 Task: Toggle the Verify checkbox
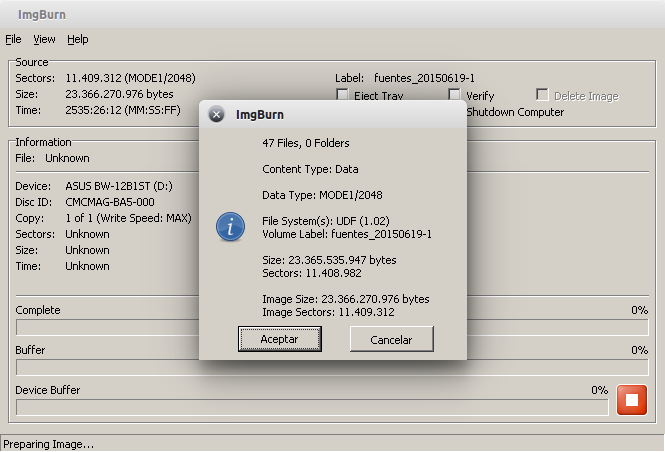point(455,96)
